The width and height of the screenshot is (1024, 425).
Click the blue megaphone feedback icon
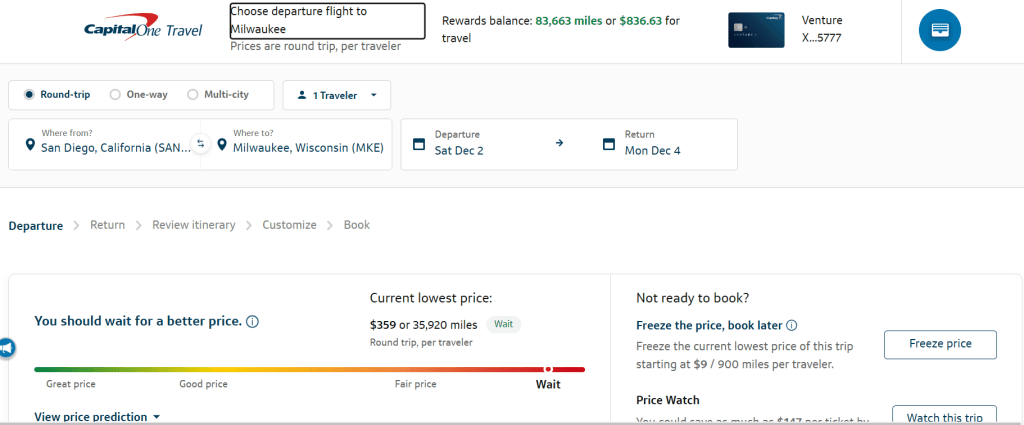tap(7, 349)
